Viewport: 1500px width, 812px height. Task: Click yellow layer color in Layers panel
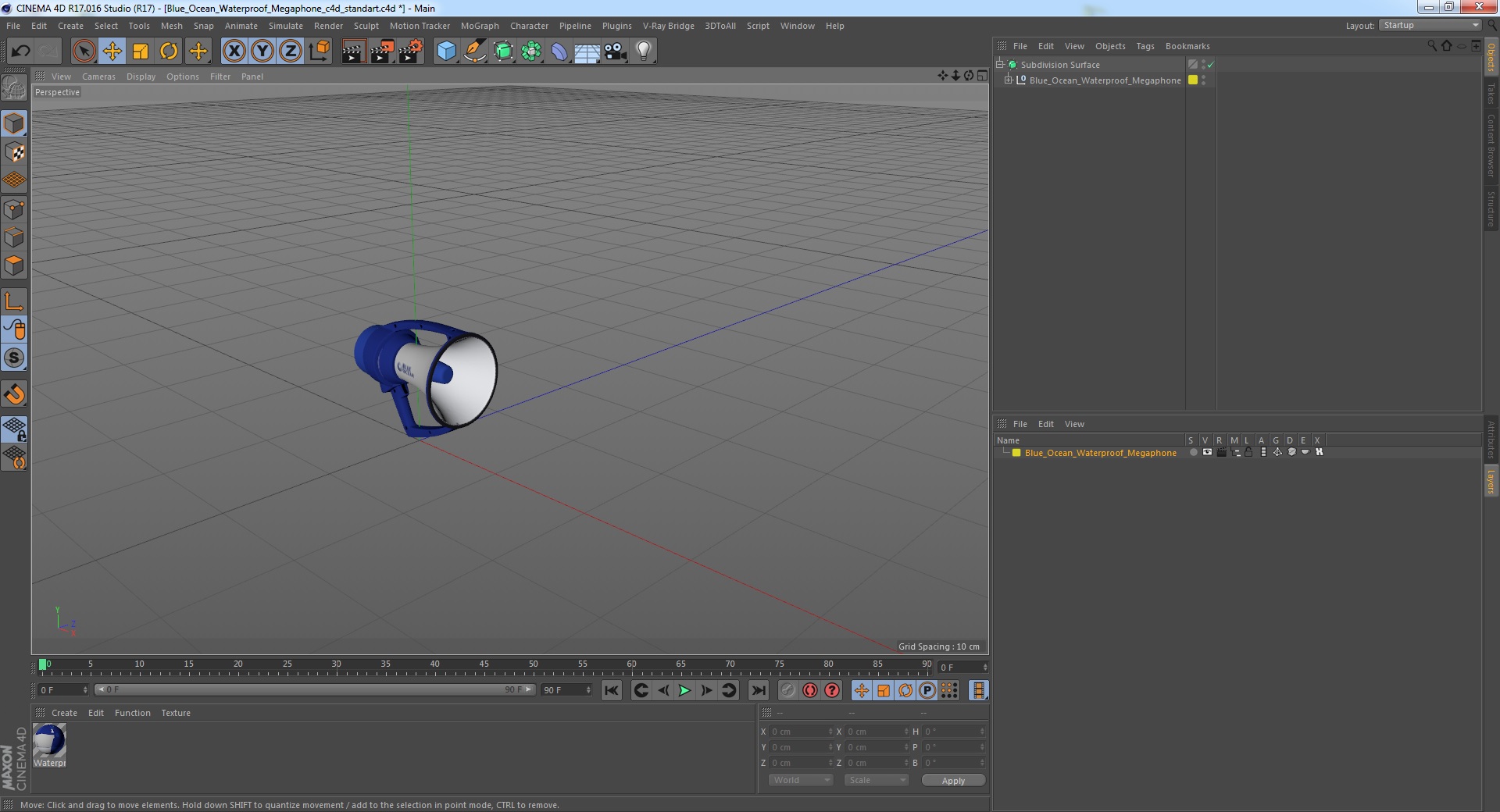coord(1016,453)
